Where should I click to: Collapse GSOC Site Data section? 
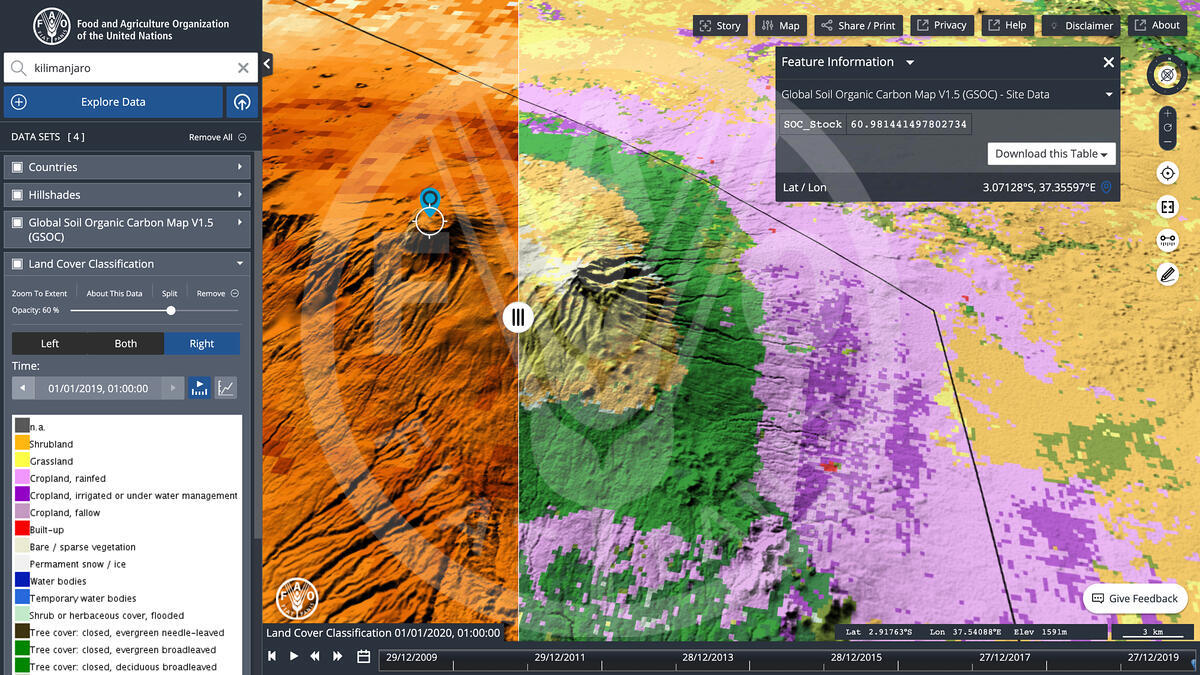[1108, 95]
